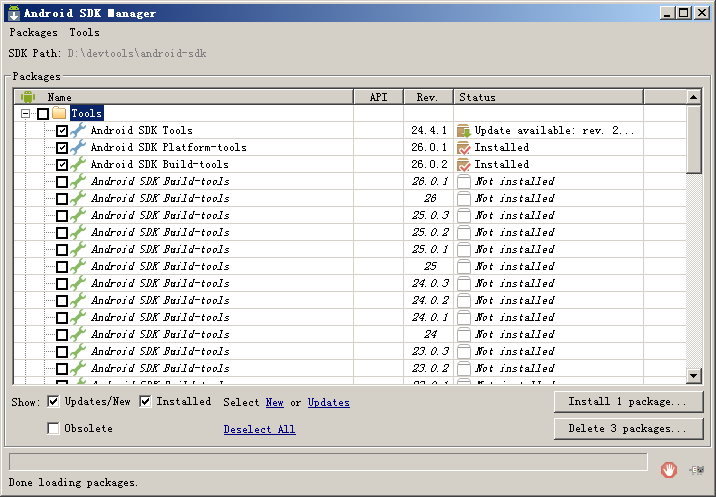Sort by the API column header
The height and width of the screenshot is (497, 716).
(379, 97)
